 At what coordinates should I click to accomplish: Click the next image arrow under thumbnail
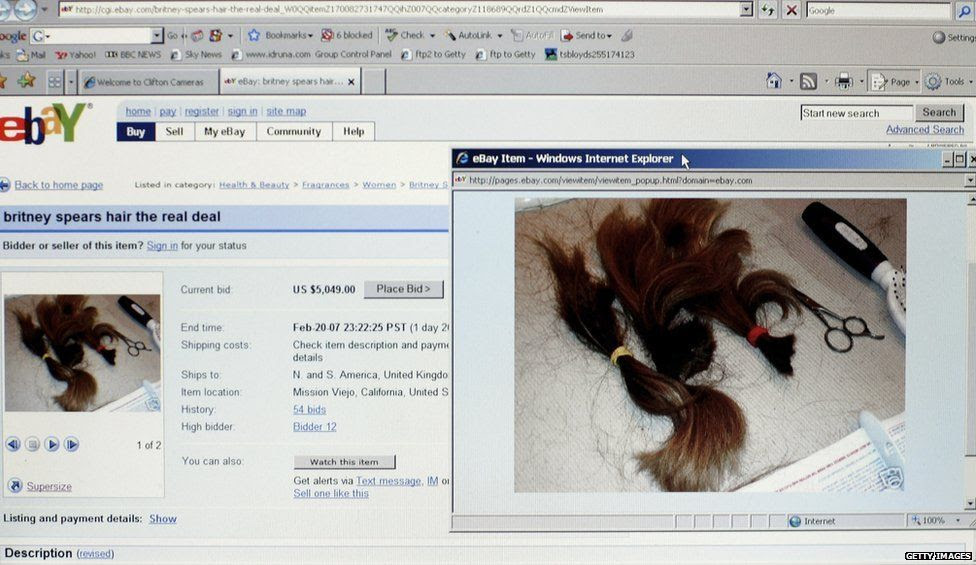(72, 444)
